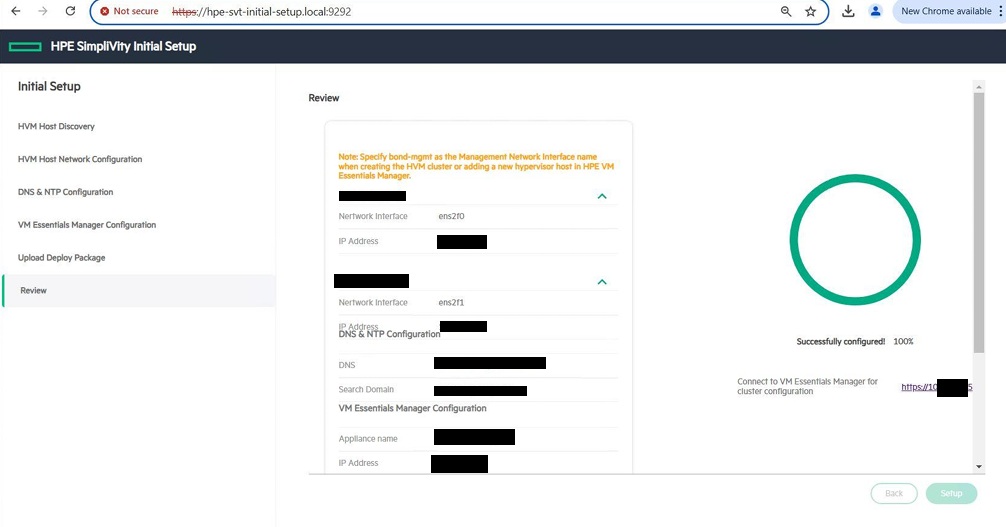The image size is (1006, 527).
Task: Click the HPE SimpliVity Initial Setup title
Action: [123, 46]
